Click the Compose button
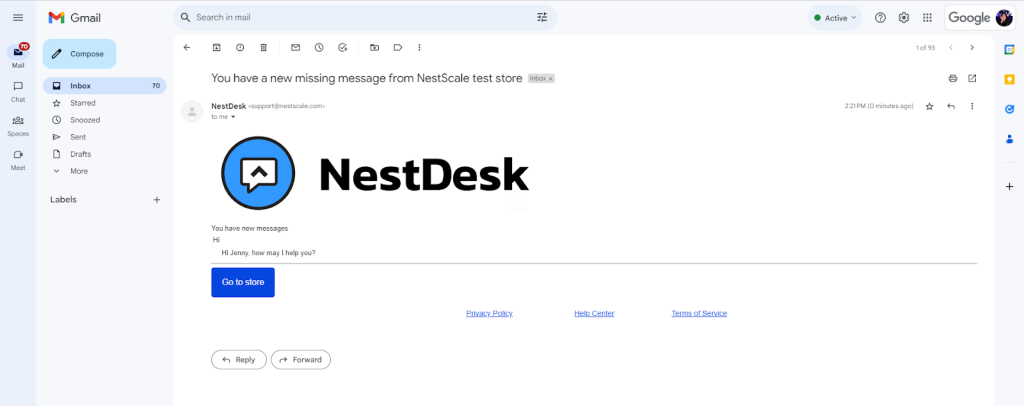The image size is (1024, 406). (79, 54)
